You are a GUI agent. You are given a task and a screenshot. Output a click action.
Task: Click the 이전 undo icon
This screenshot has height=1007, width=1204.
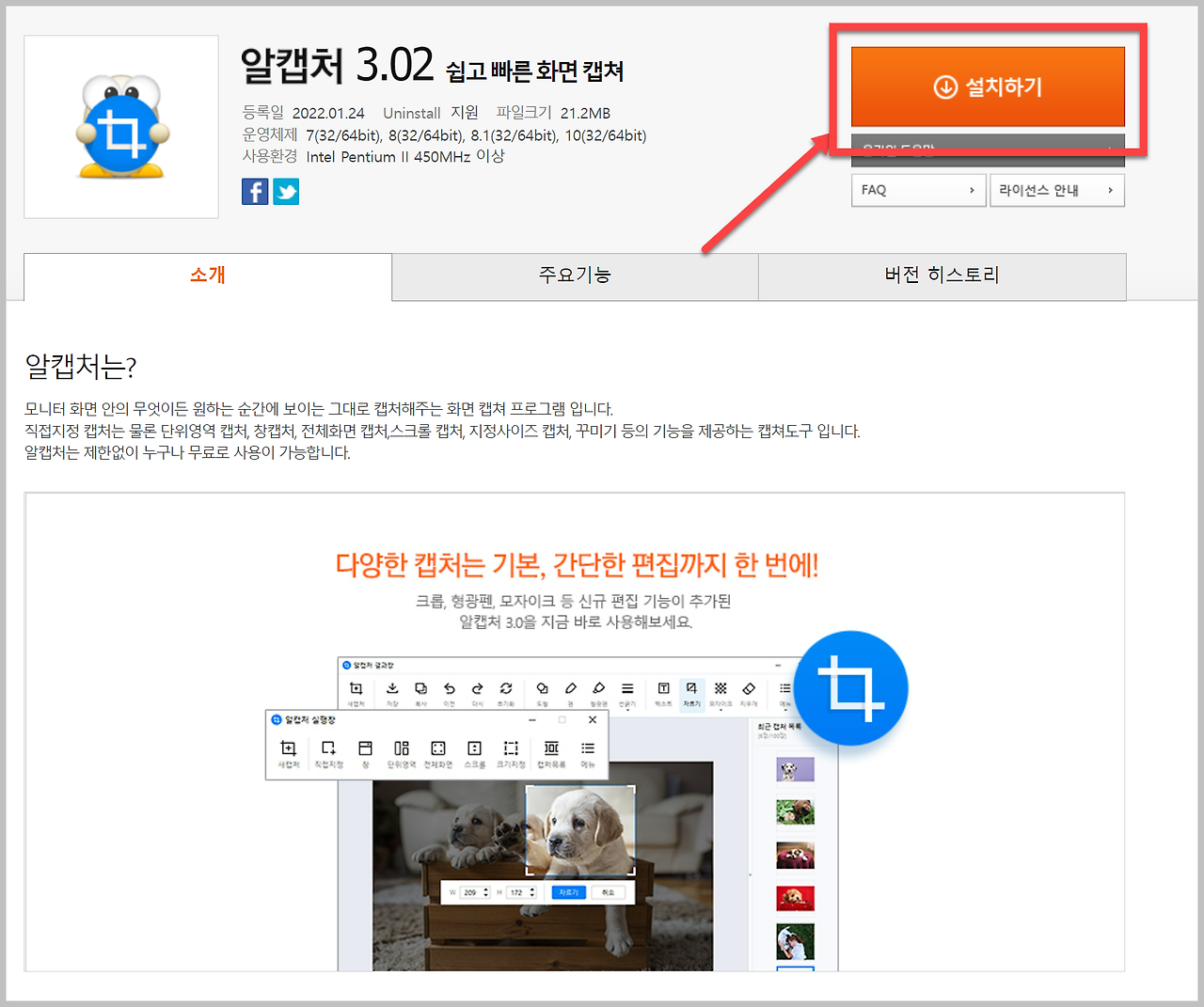[449, 693]
